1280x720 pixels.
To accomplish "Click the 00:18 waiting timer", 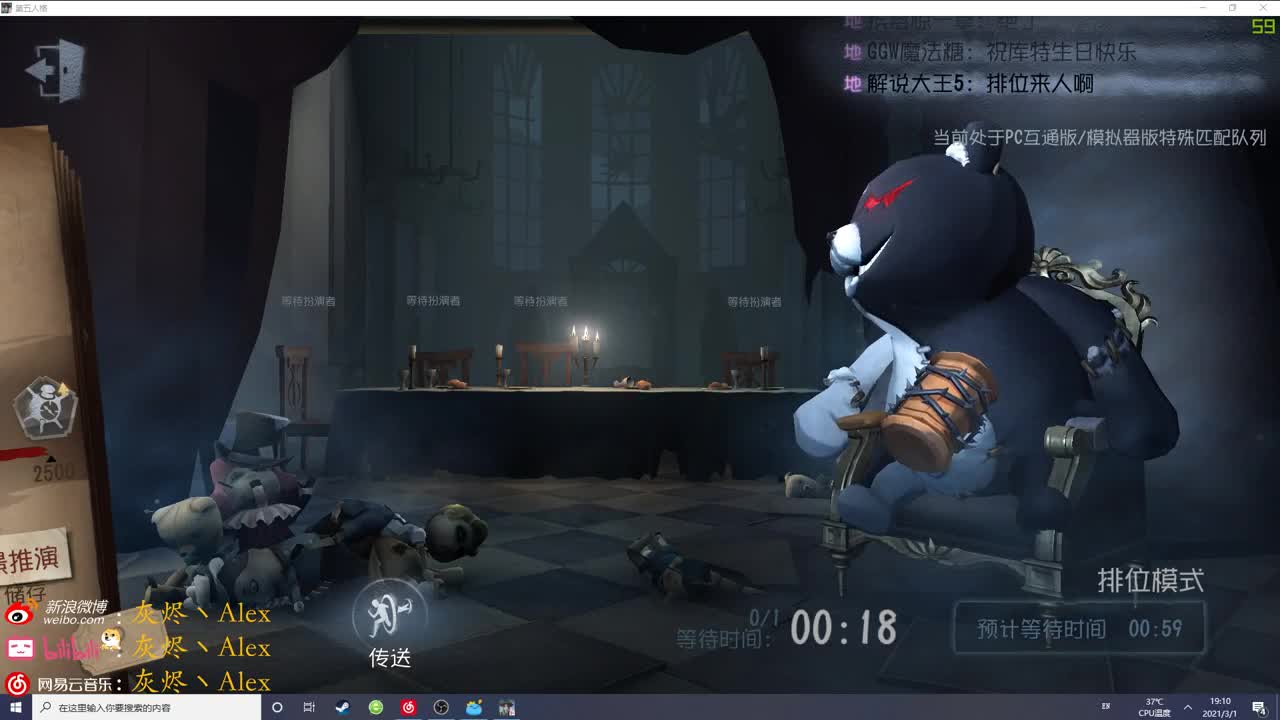I will 844,628.
